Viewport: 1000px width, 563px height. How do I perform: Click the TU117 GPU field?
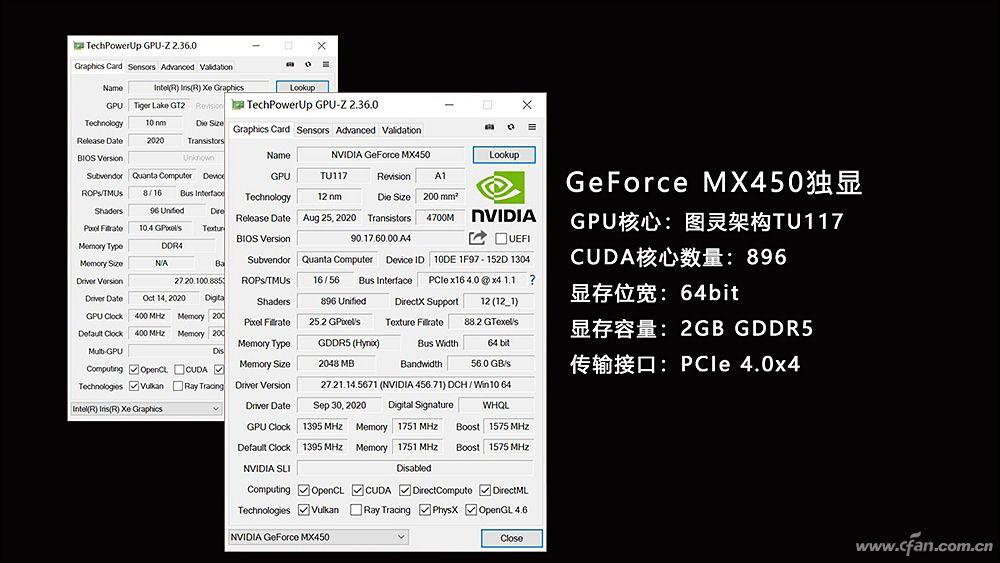pos(334,176)
